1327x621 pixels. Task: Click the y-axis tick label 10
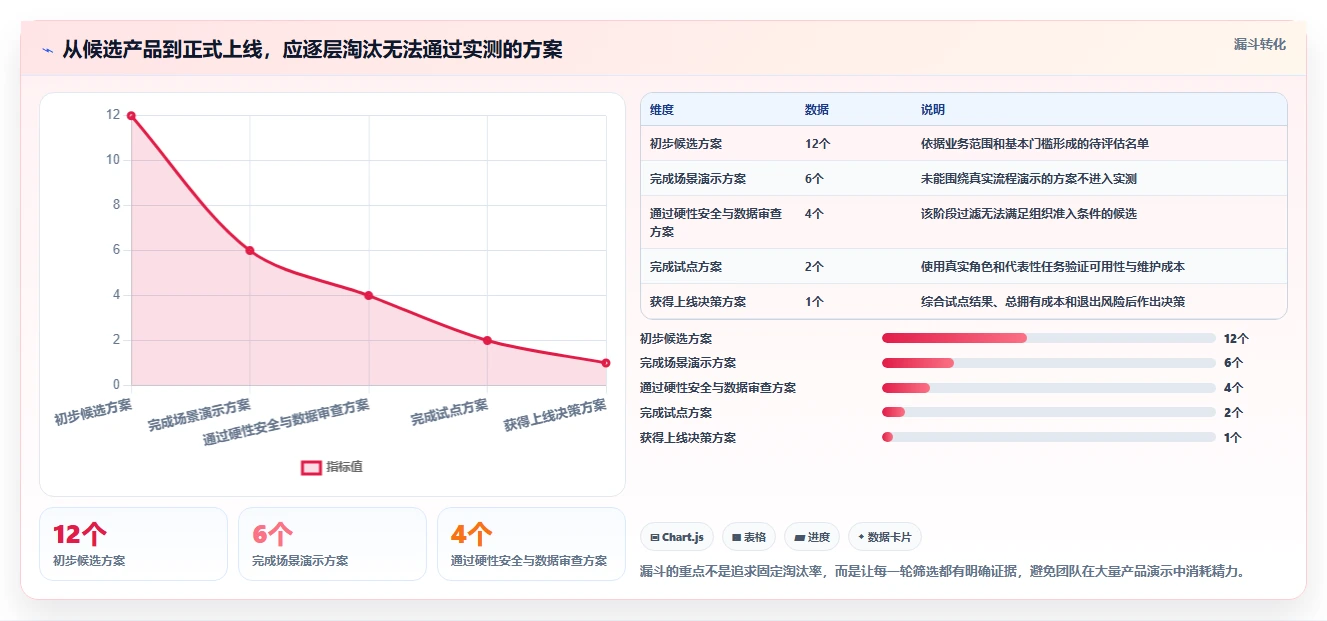click(x=113, y=160)
